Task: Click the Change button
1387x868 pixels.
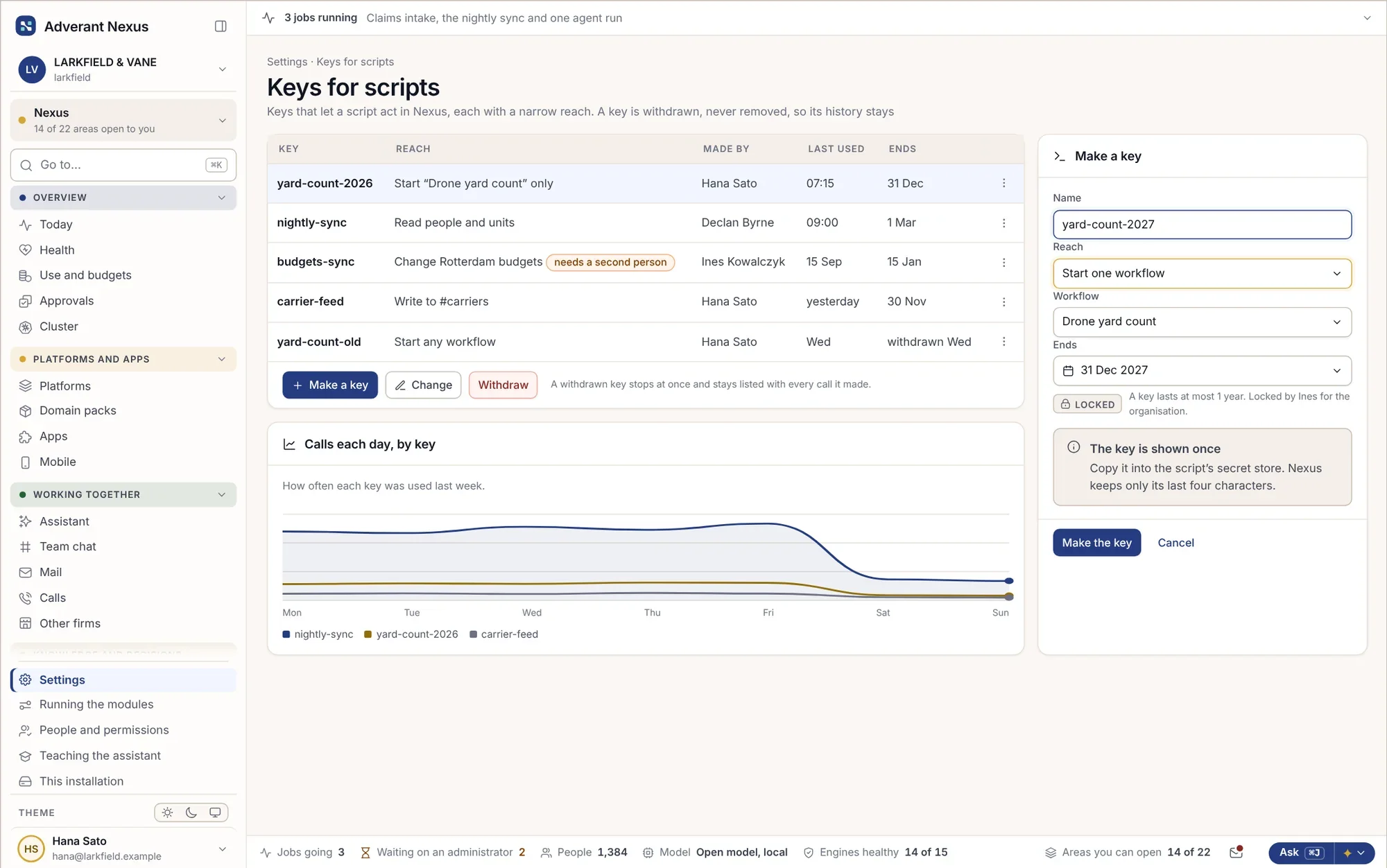Action: click(423, 385)
